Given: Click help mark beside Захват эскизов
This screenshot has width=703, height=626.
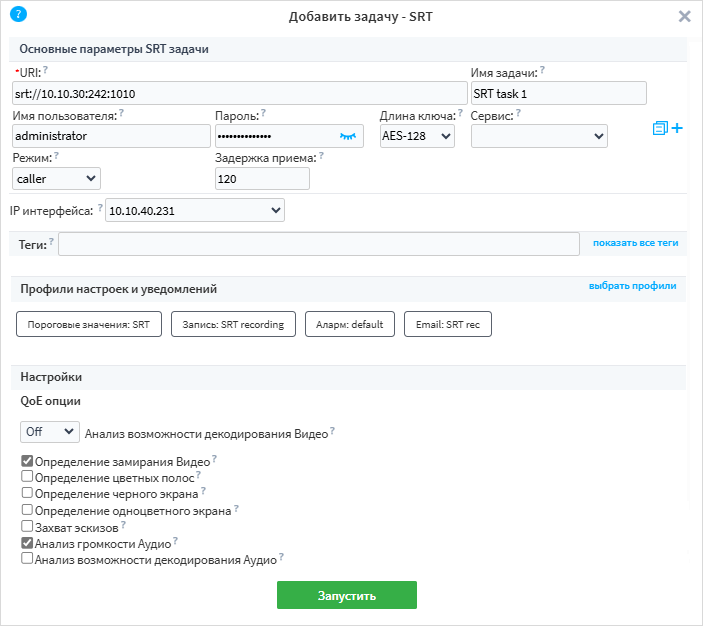Looking at the screenshot, I should (x=124, y=524).
